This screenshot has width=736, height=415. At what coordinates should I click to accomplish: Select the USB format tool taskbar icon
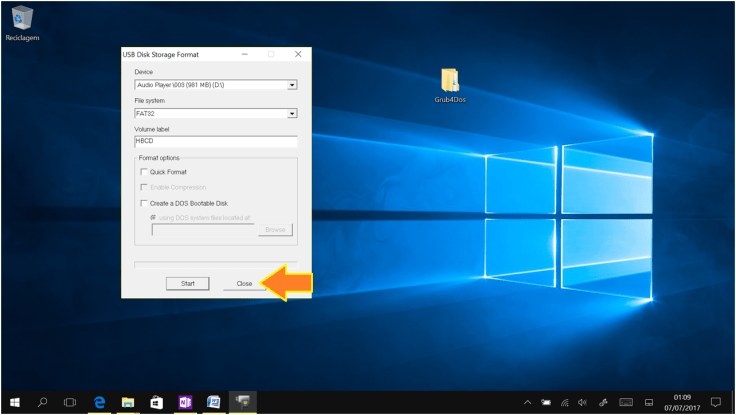(x=242, y=402)
